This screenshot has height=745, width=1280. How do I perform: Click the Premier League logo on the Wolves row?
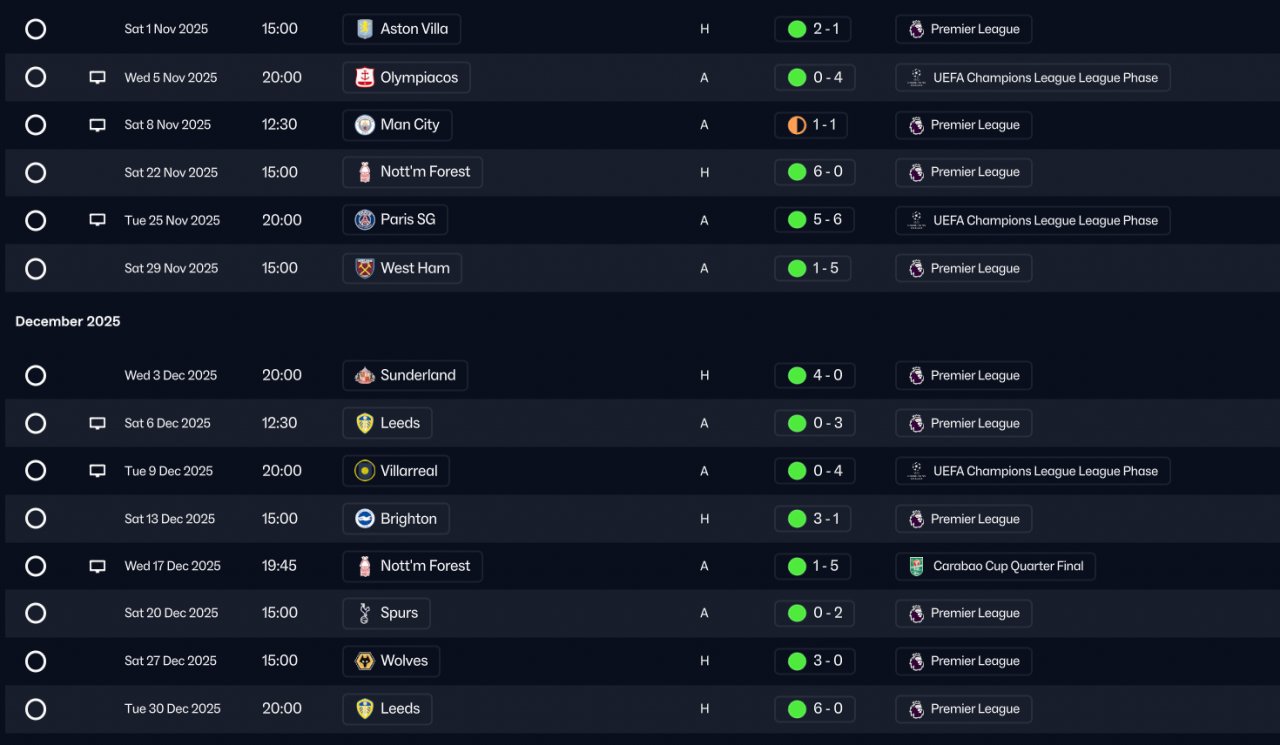pos(916,661)
